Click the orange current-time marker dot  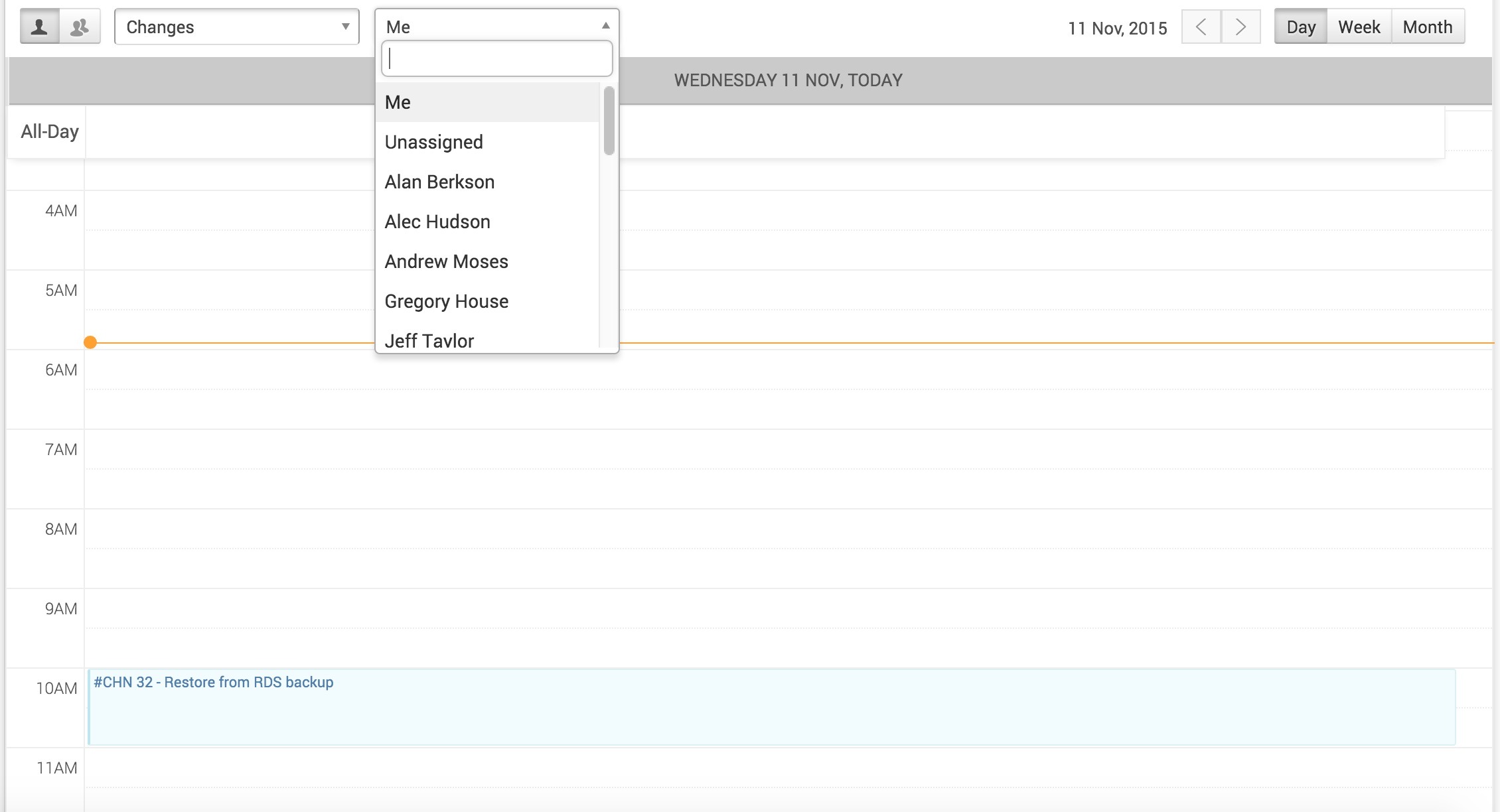(90, 342)
